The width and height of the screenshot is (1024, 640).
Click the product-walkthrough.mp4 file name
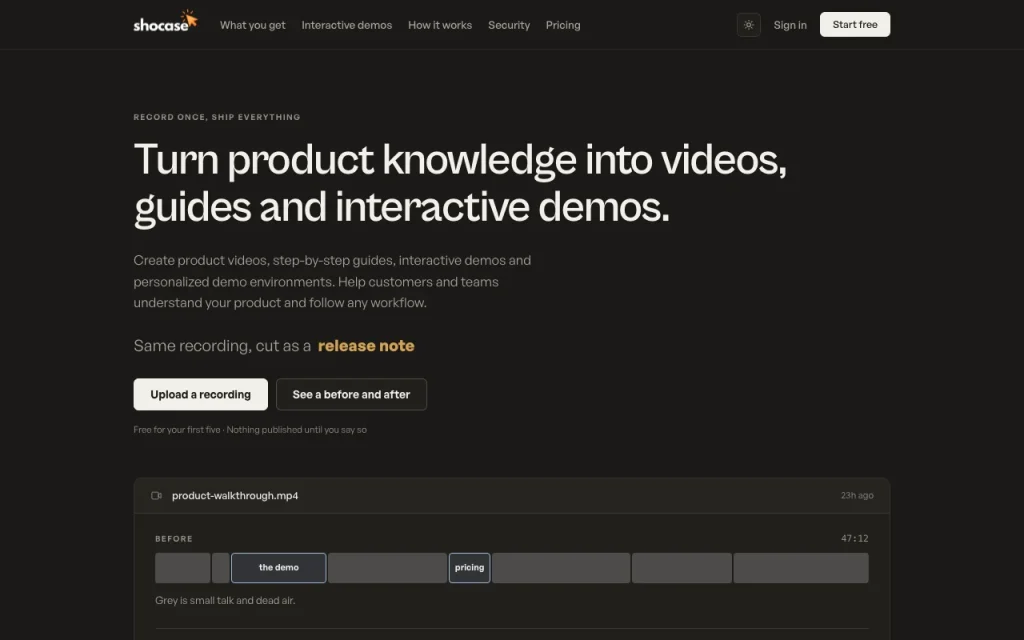pos(235,496)
